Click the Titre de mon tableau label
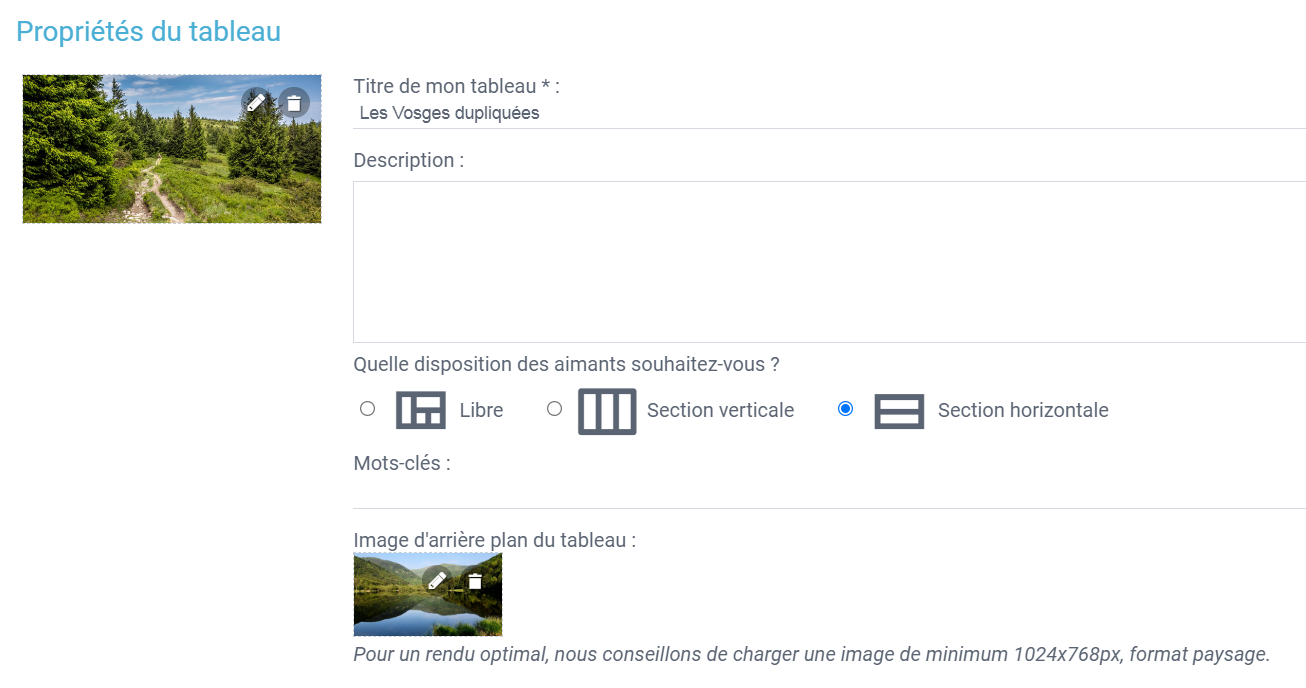 tap(456, 86)
